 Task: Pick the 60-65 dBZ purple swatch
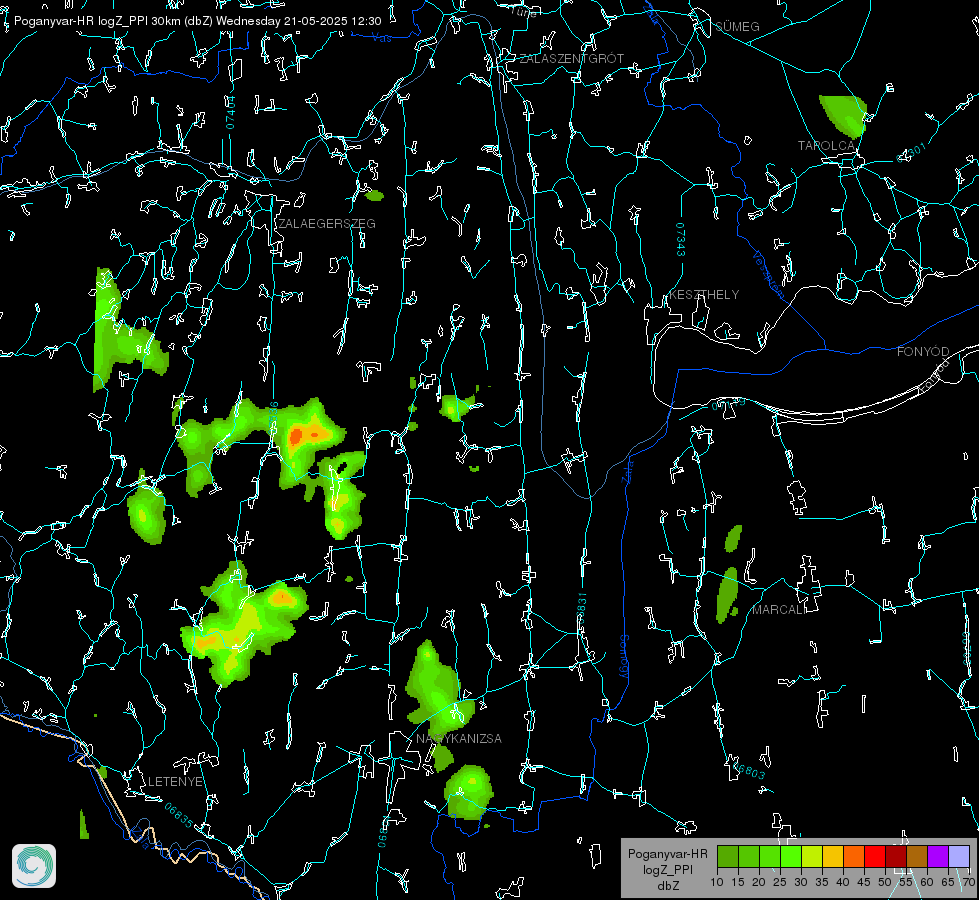point(938,856)
